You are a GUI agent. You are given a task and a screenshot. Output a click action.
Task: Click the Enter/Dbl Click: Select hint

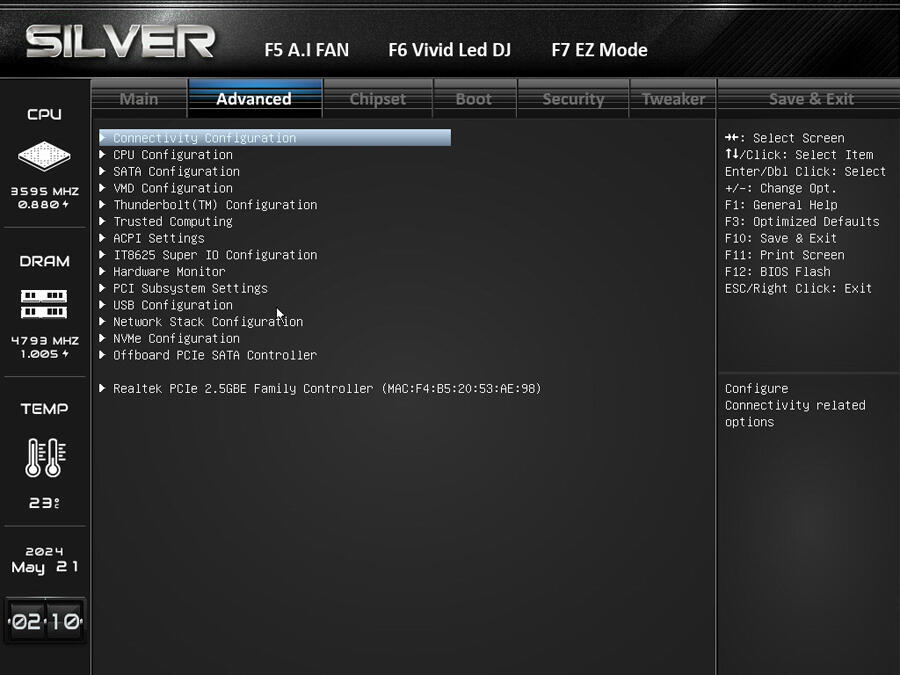tap(805, 171)
